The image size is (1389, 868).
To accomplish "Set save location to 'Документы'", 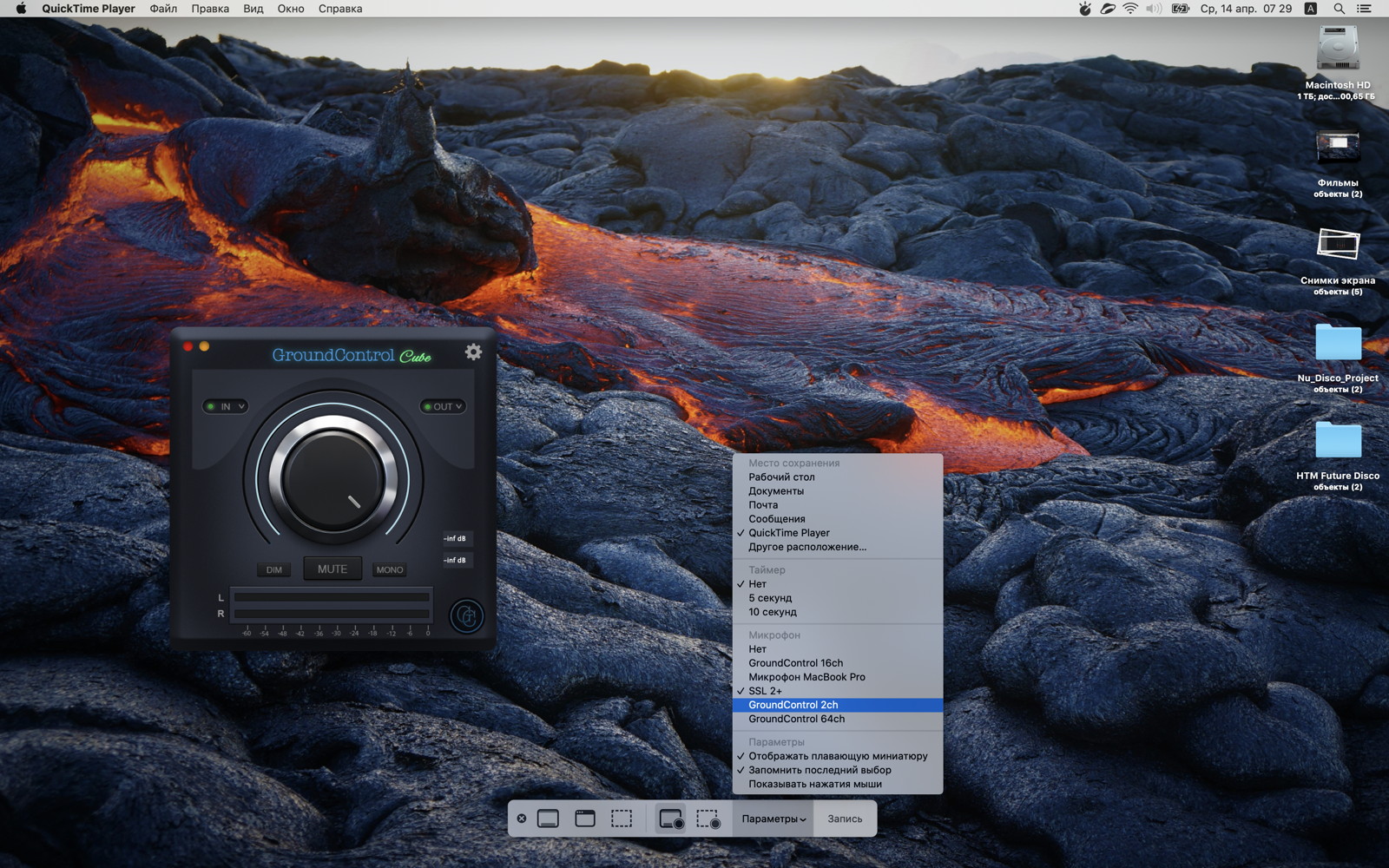I will [838, 491].
